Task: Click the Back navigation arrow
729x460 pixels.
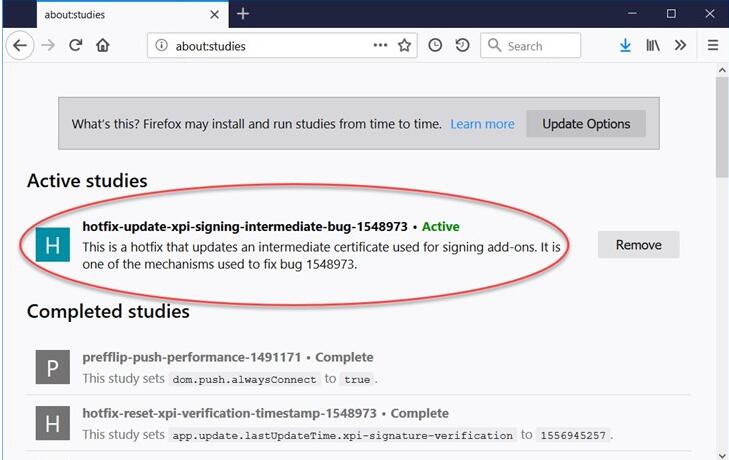Action: coord(19,45)
